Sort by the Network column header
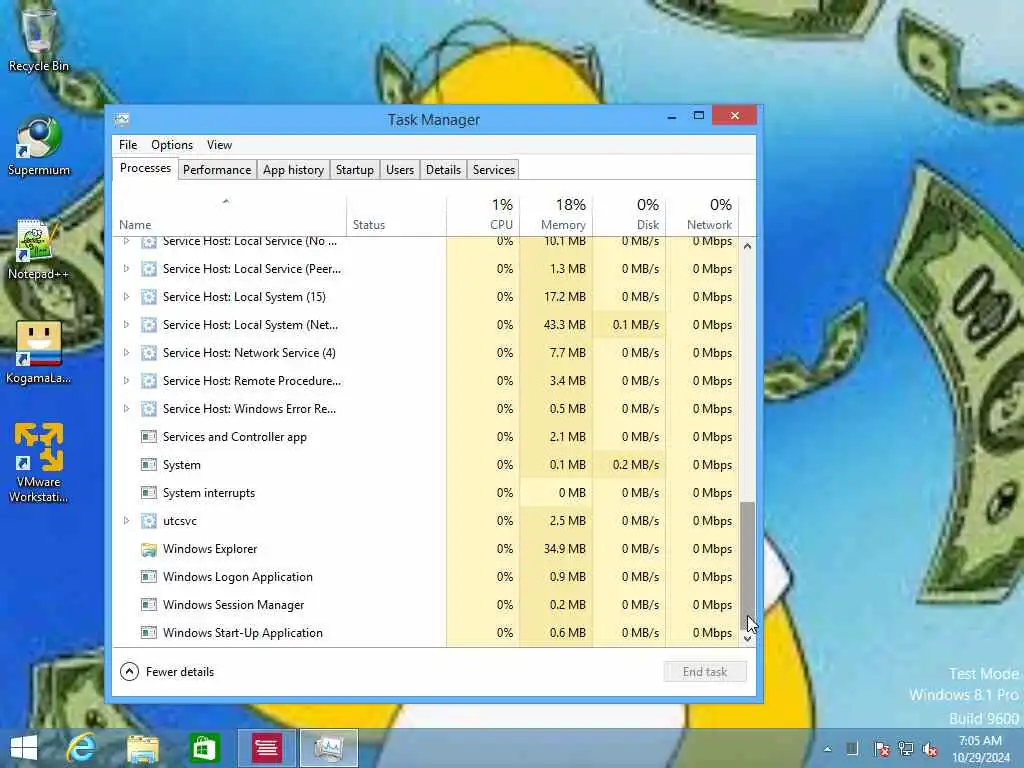The width and height of the screenshot is (1024, 768). coord(703,214)
